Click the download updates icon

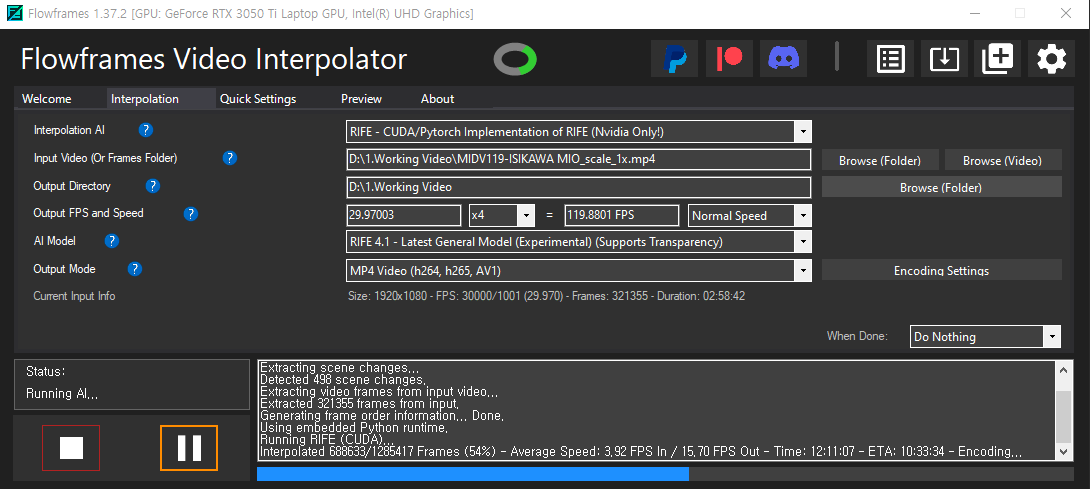tap(945, 58)
